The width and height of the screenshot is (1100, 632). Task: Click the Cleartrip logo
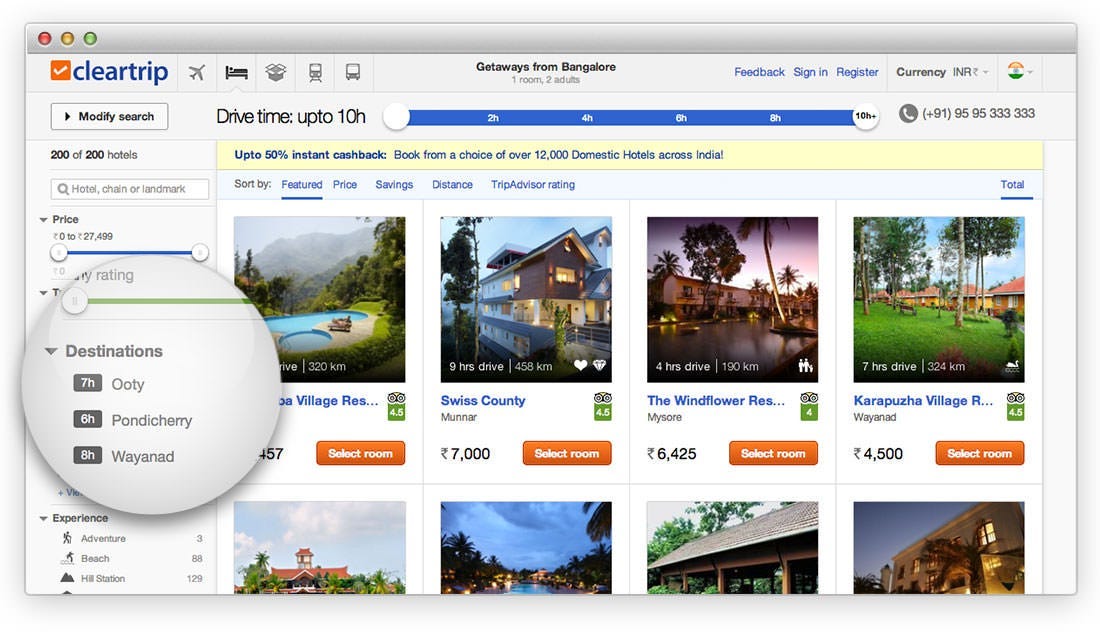(x=109, y=72)
